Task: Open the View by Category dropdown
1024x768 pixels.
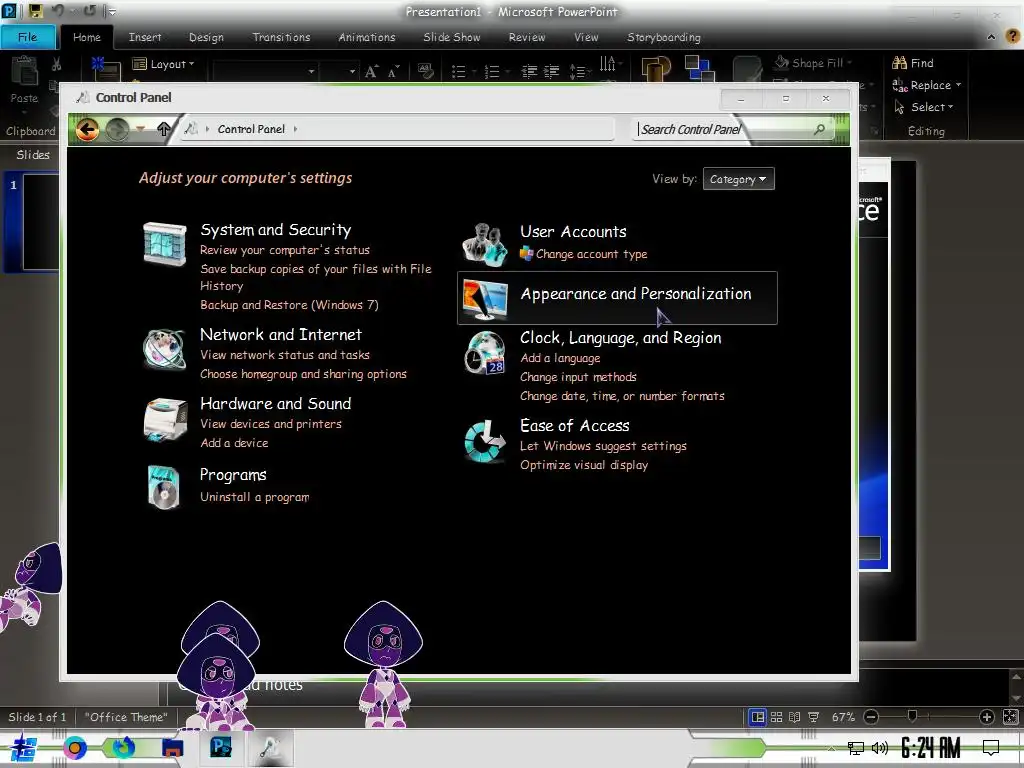Action: [739, 179]
